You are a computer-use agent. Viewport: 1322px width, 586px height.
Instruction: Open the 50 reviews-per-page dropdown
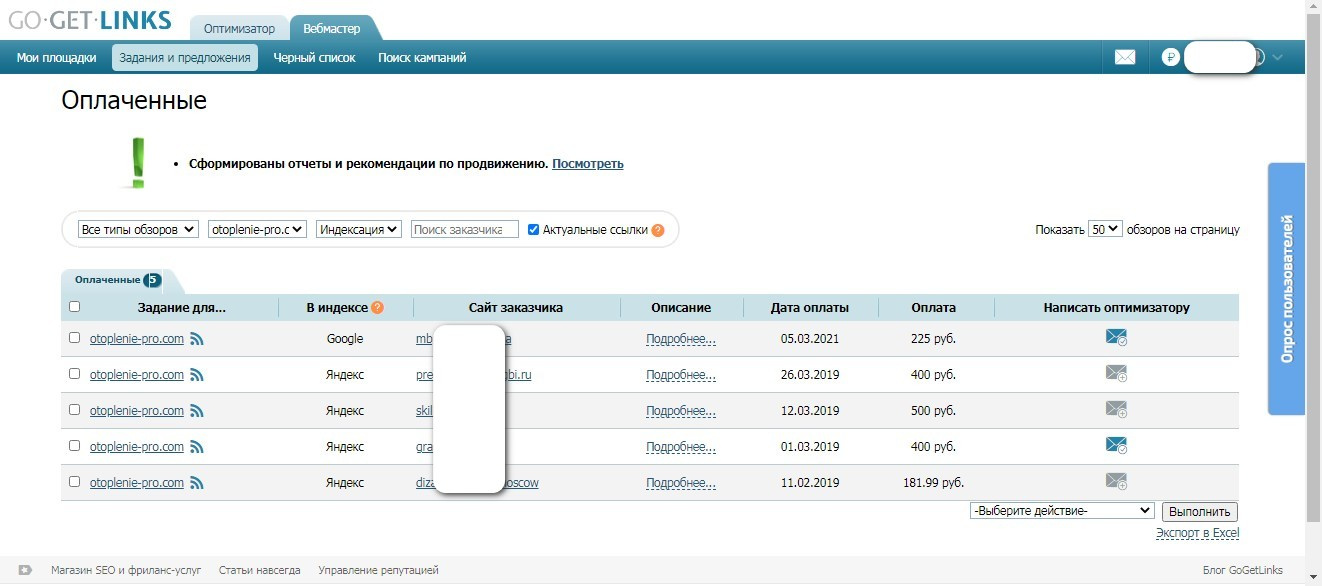[x=1105, y=229]
